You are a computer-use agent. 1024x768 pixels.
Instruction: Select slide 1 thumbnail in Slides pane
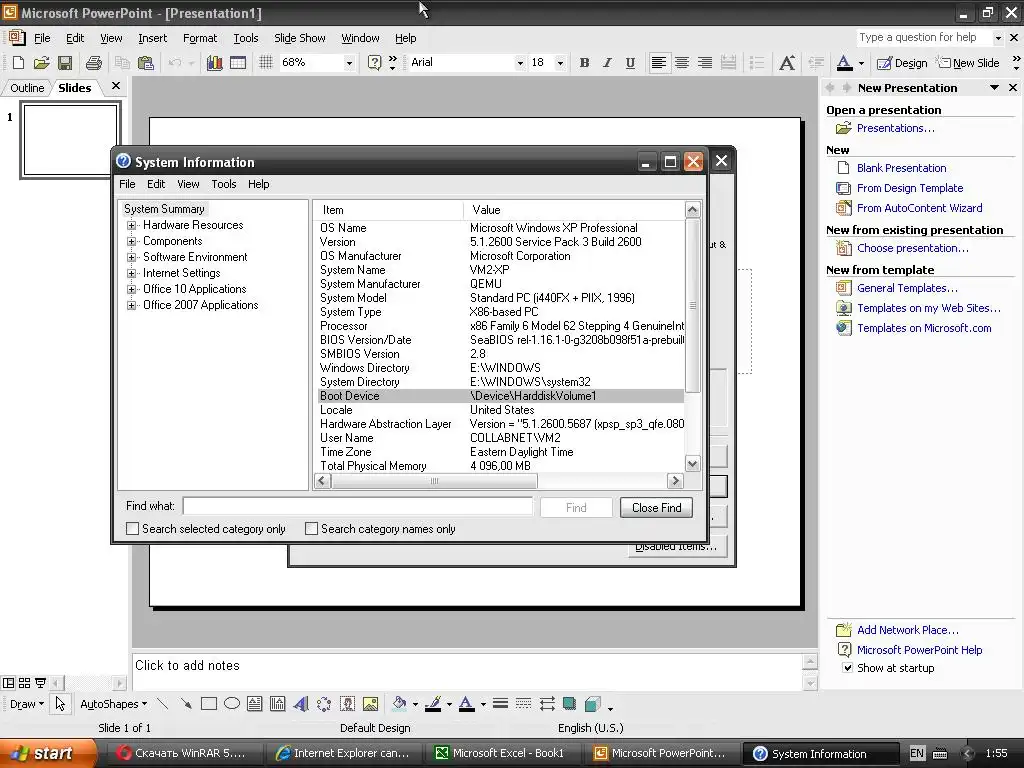coord(70,140)
